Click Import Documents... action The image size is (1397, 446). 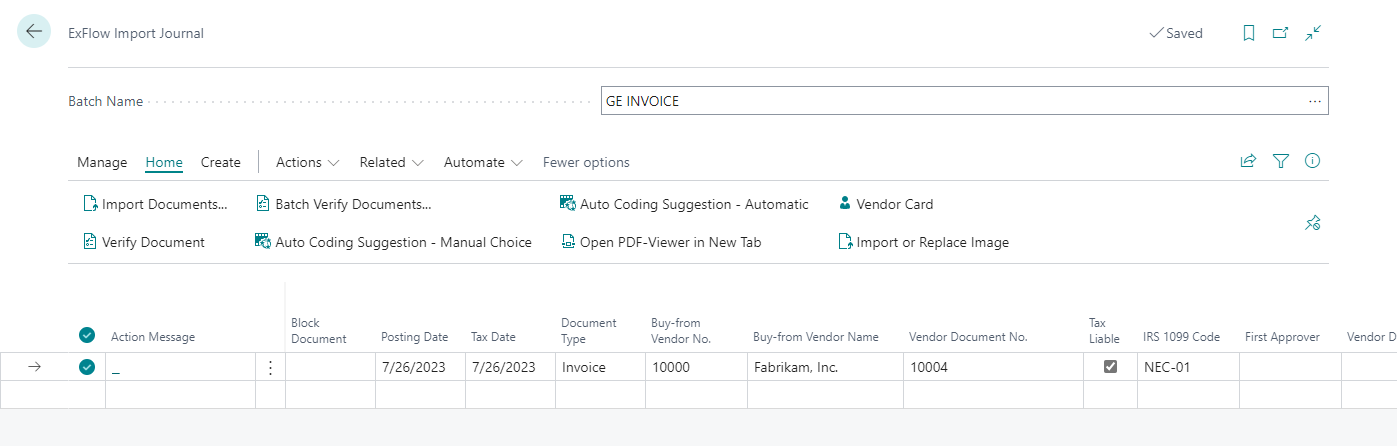155,204
